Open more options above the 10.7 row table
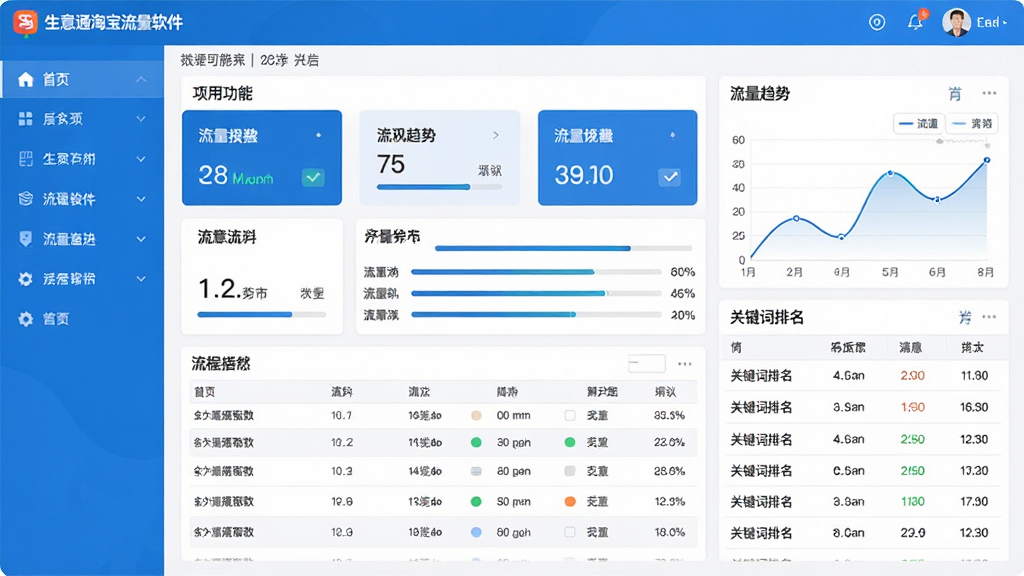Viewport: 1024px width, 576px height. [684, 364]
